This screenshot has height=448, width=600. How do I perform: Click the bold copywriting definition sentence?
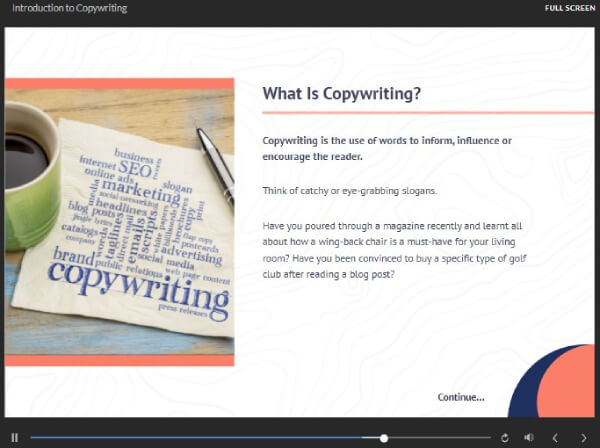coord(388,148)
